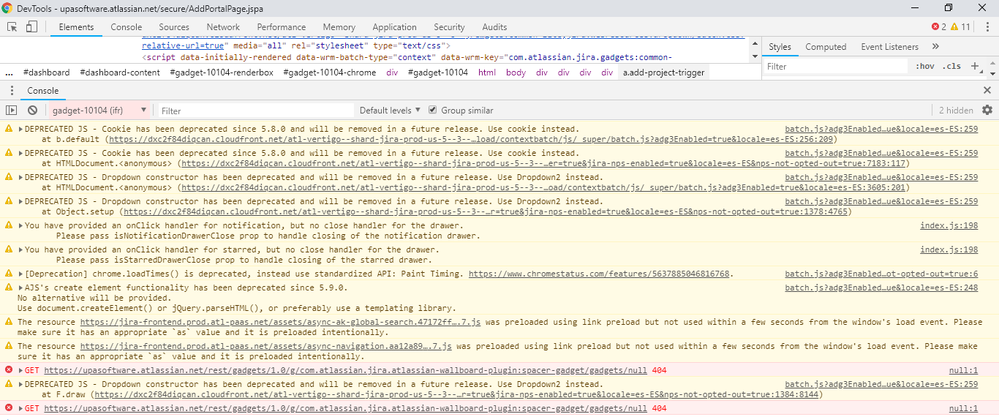Open the chromestatus.com features link

pos(600,274)
